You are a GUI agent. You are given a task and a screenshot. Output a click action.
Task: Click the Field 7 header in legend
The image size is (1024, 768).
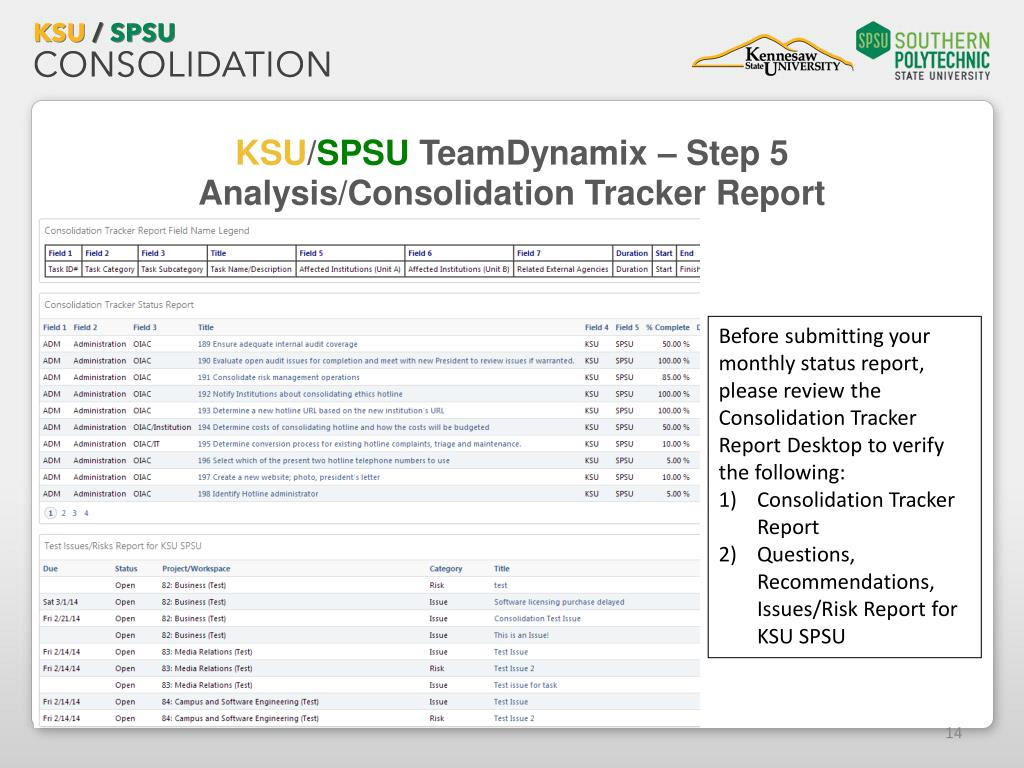tap(563, 253)
